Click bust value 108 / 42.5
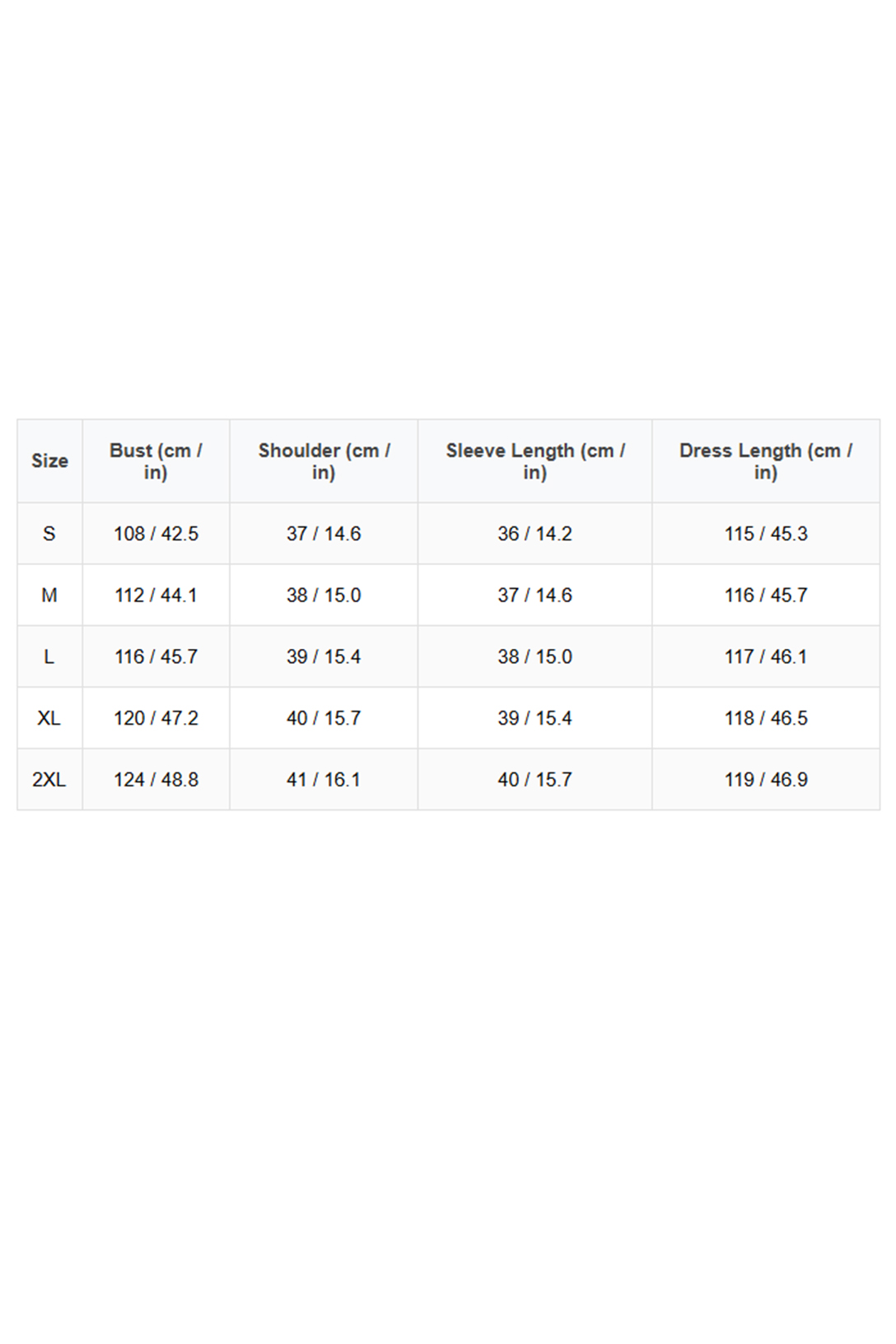 click(156, 534)
